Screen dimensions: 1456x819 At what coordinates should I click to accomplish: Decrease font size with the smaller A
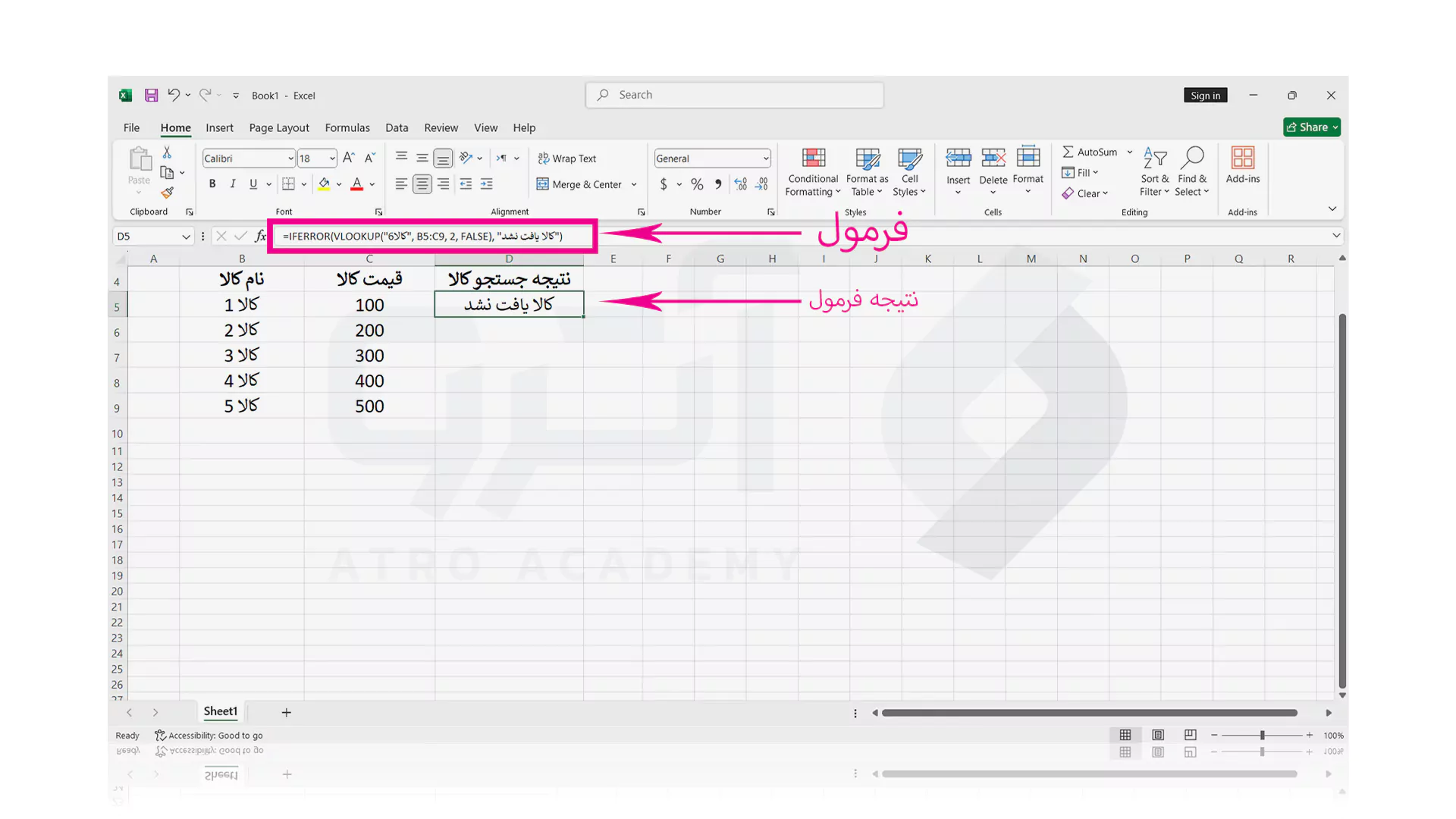tap(370, 158)
